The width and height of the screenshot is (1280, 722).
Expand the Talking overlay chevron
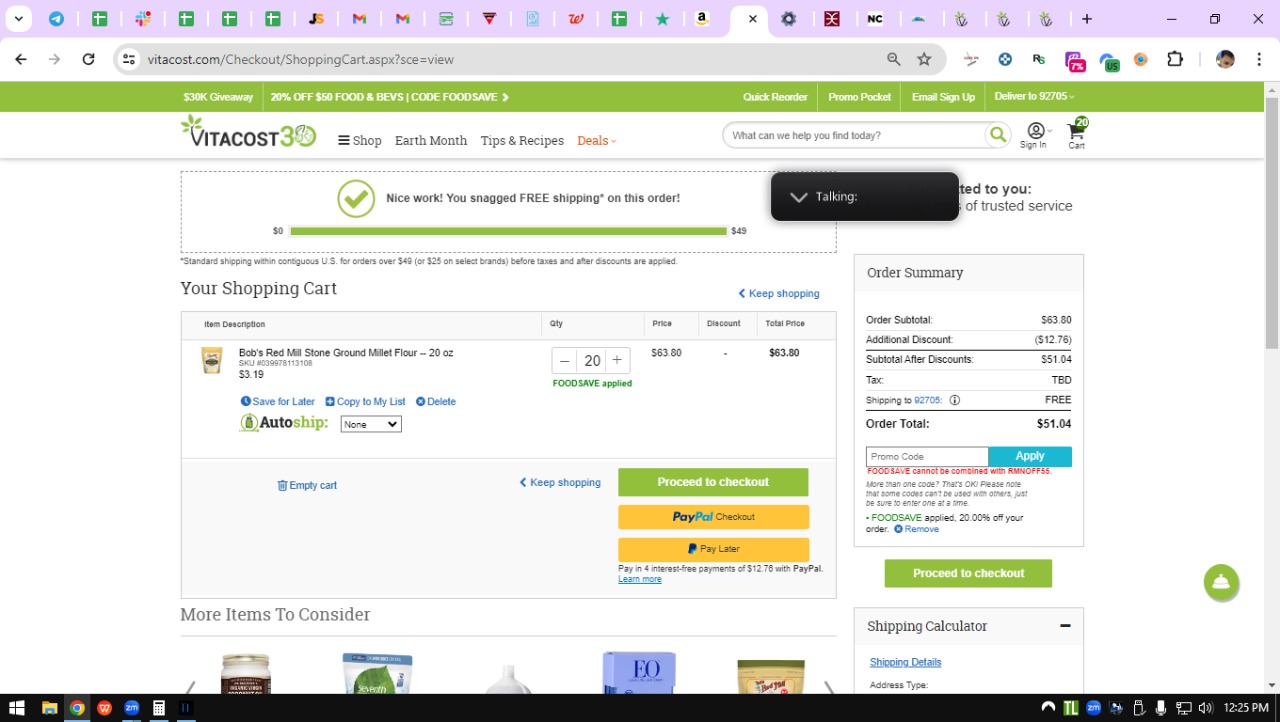pyautogui.click(x=798, y=197)
